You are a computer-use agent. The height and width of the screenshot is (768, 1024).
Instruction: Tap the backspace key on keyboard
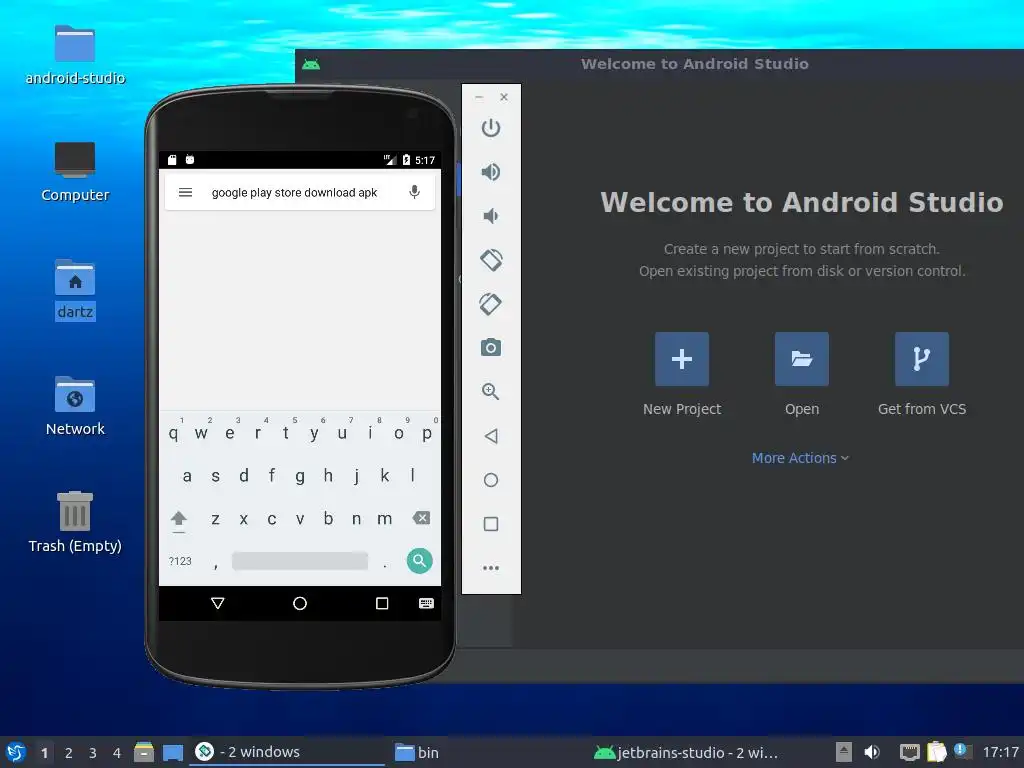click(x=421, y=518)
